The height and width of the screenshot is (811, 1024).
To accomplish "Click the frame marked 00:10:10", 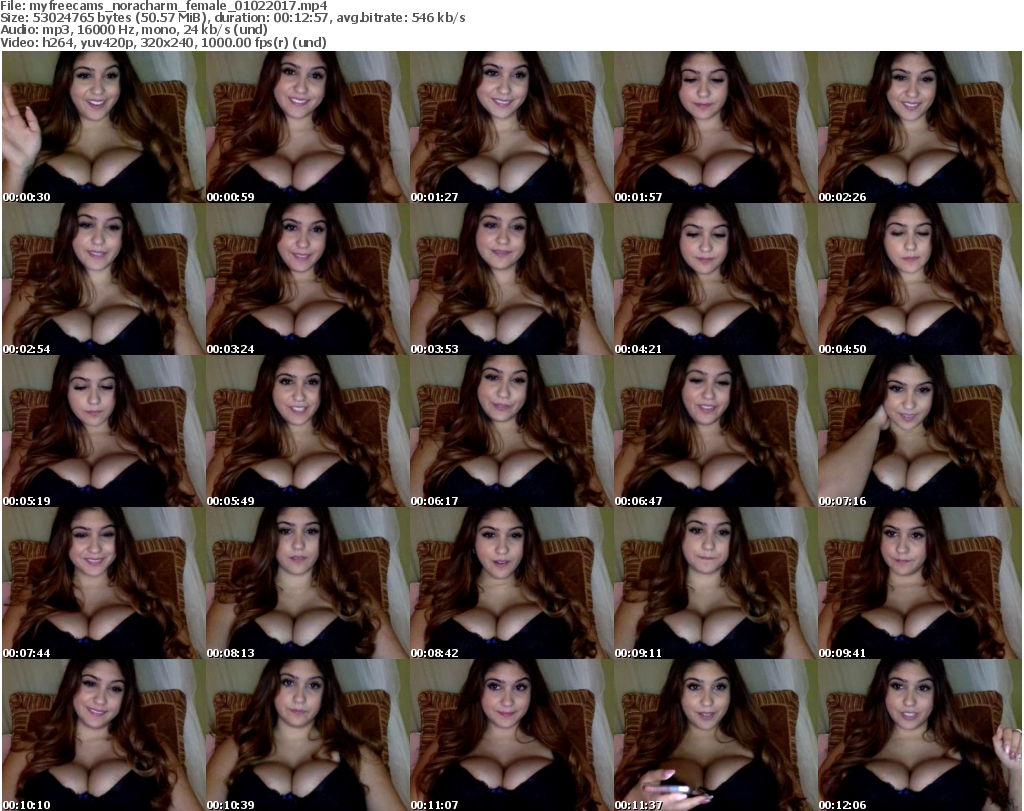I will point(103,735).
